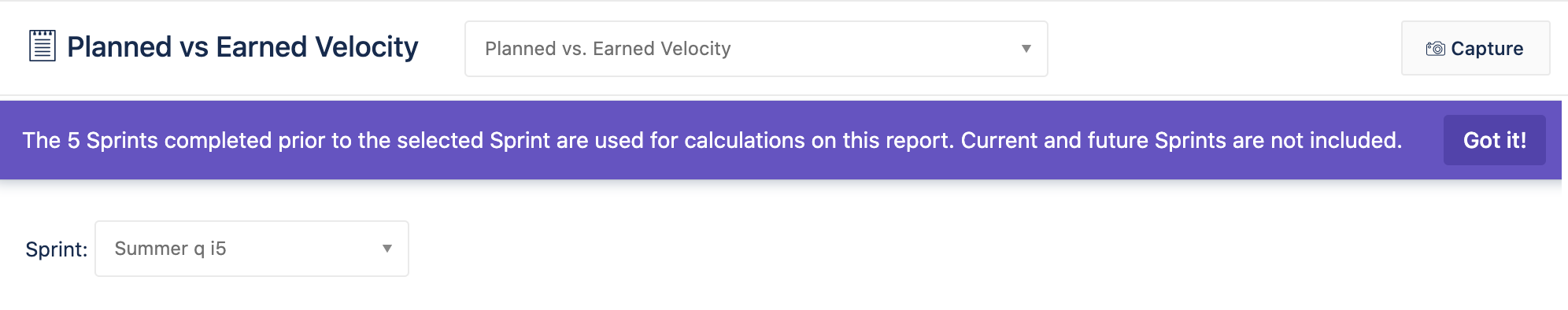Capture a snapshot of the report
1568x310 pixels.
tap(1475, 49)
